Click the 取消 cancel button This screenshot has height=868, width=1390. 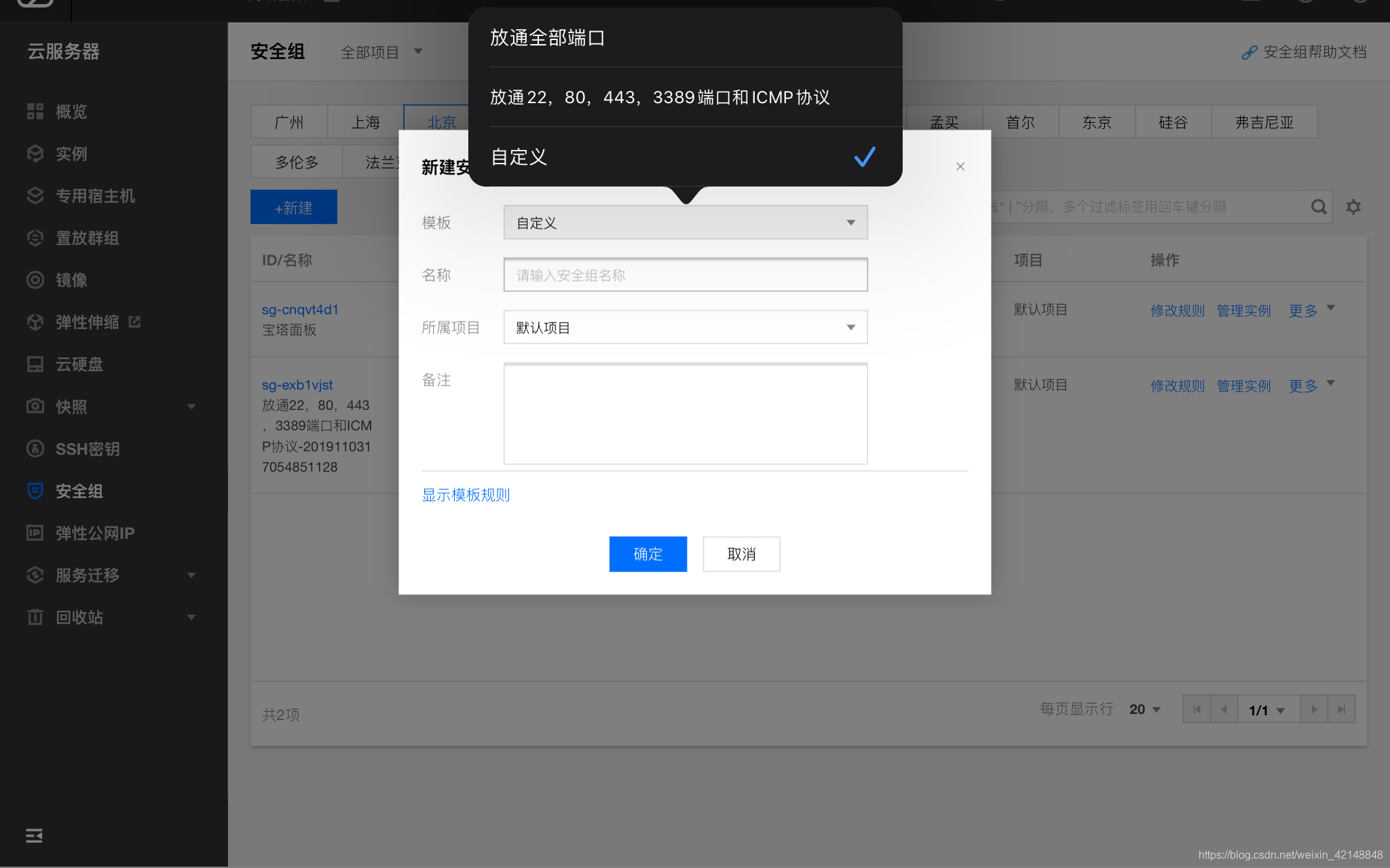pyautogui.click(x=741, y=554)
